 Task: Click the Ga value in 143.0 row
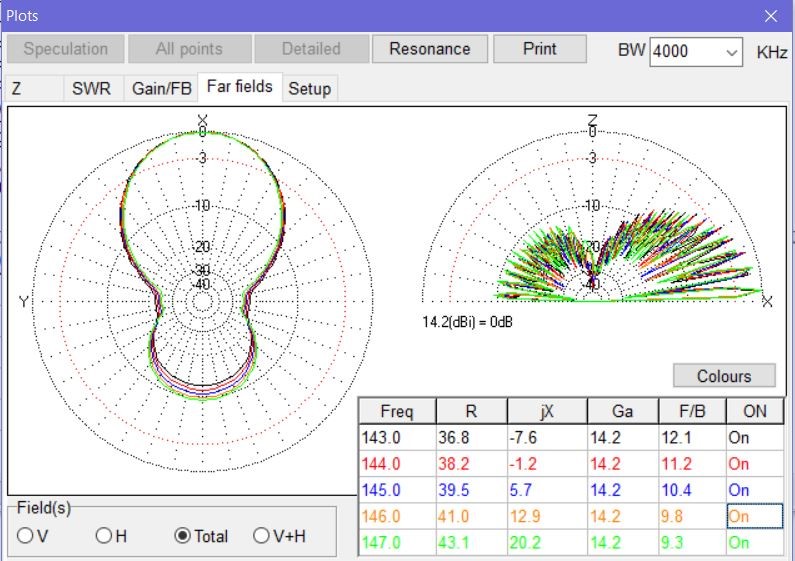click(x=623, y=438)
